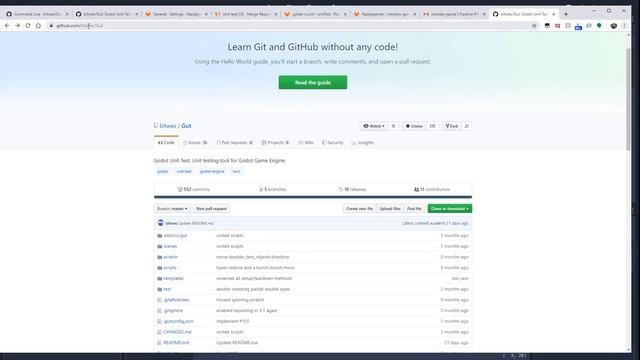
Task: Switch to the Gmail monkey-game pipeline tab
Action: (x=454, y=14)
